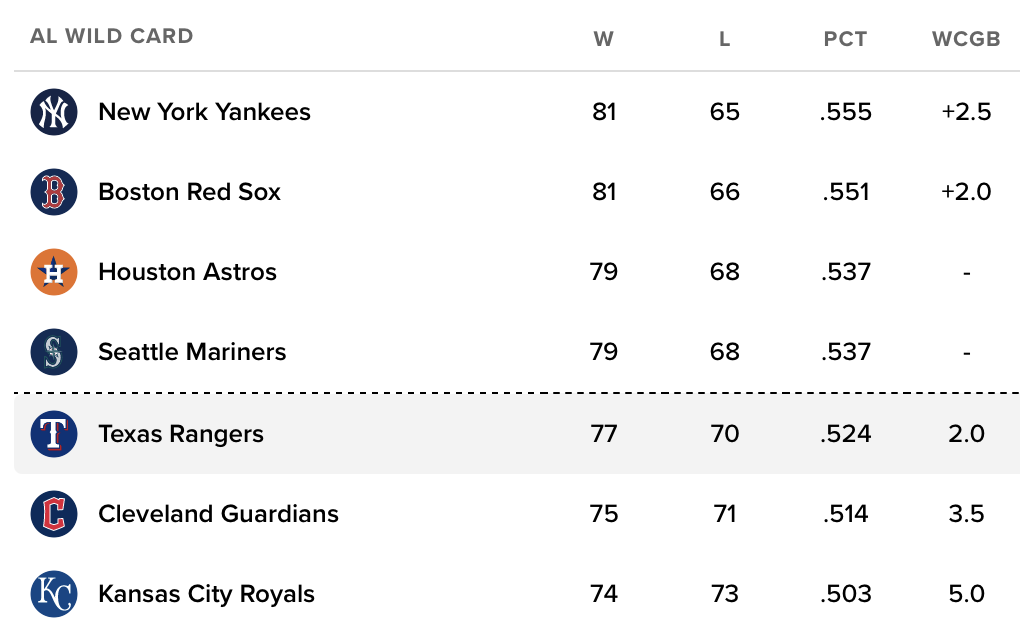Viewport: 1020px width, 624px height.
Task: Open the Texas Rangers team link
Action: point(181,434)
